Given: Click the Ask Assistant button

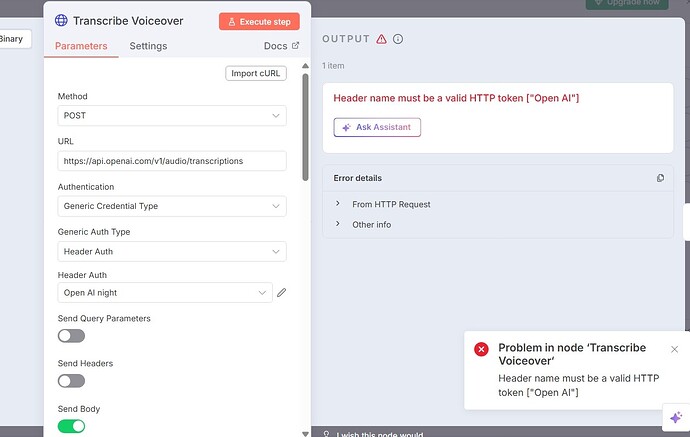Looking at the screenshot, I should point(377,127).
